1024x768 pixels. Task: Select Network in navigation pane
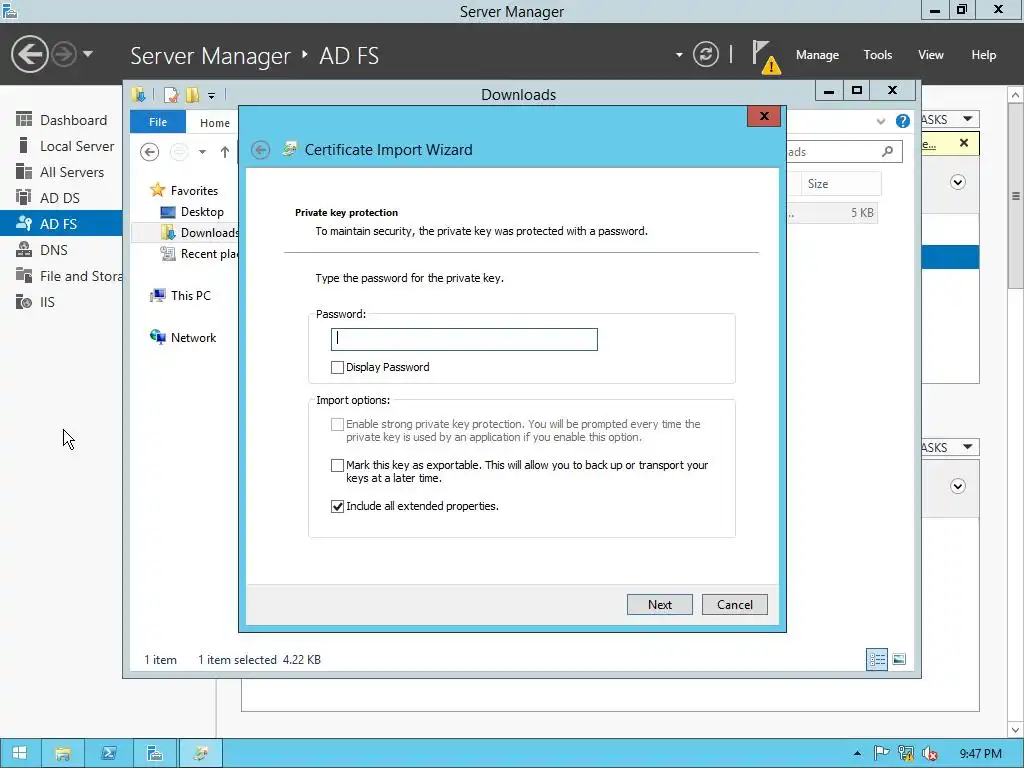click(183, 337)
